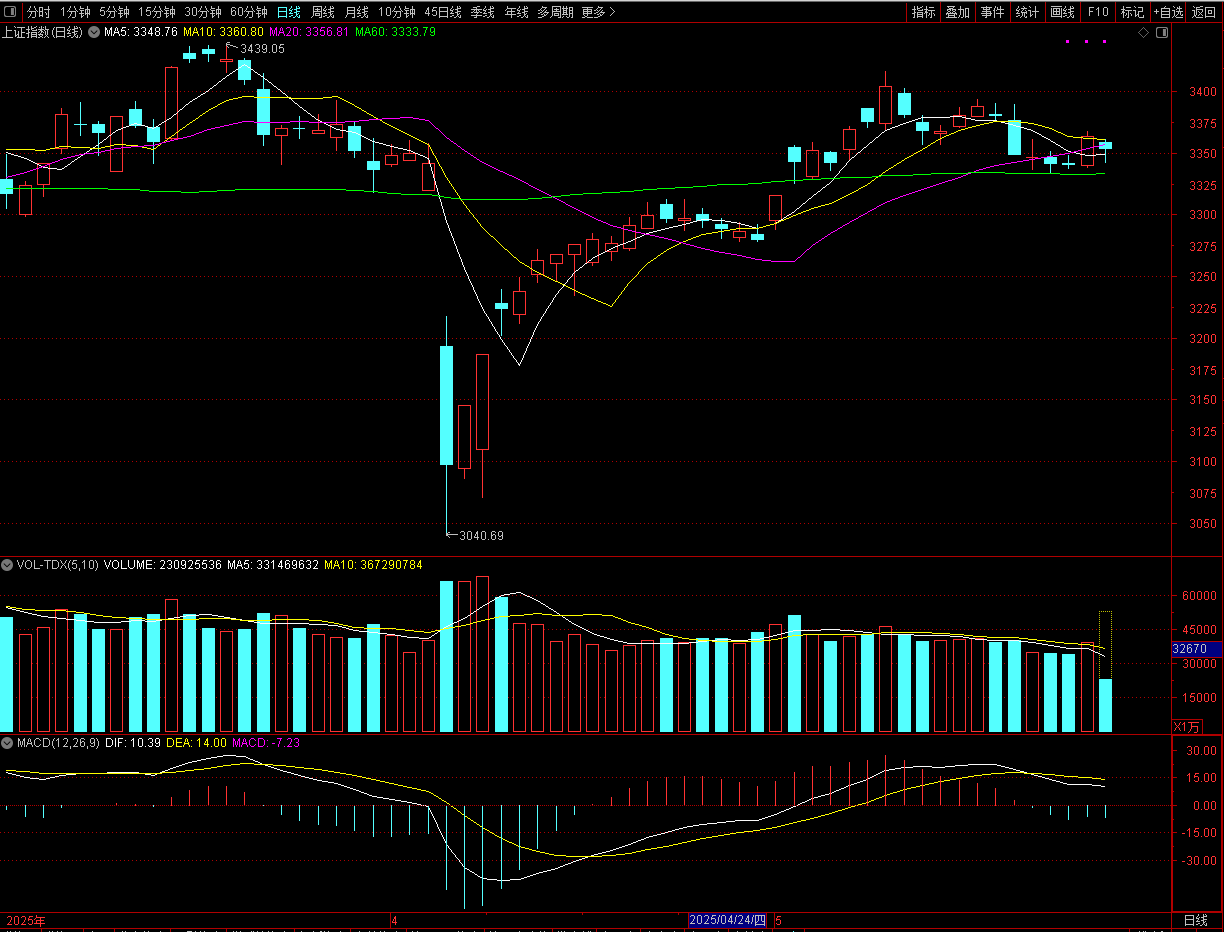
Task: Click the 60000 volume axis label
Action: [1201, 596]
